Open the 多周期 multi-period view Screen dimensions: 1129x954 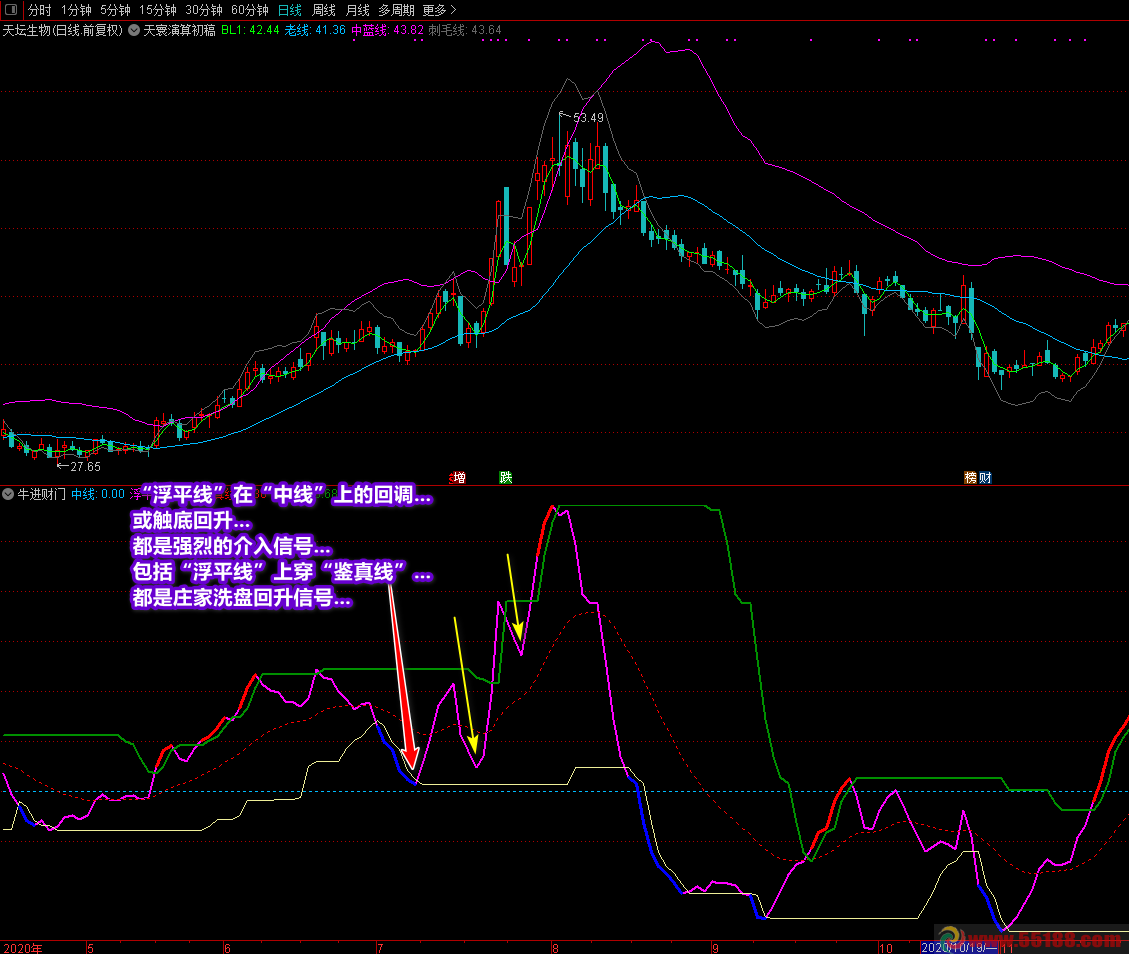click(x=396, y=10)
